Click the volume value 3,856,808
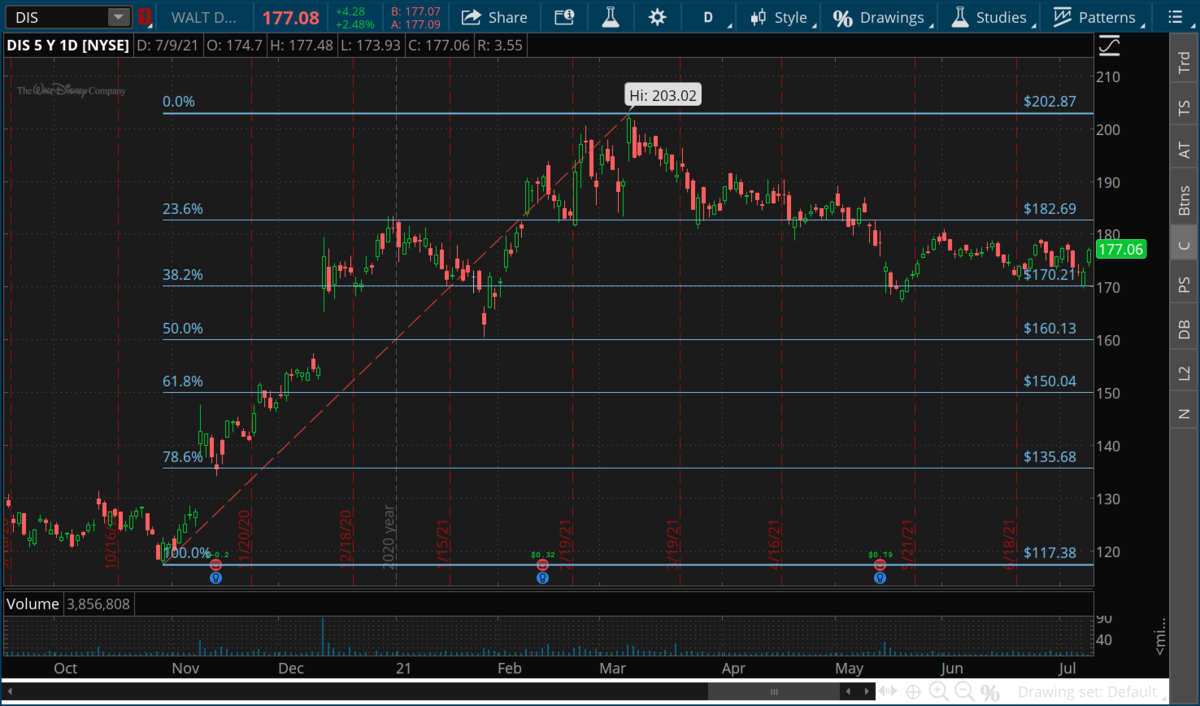 point(97,604)
